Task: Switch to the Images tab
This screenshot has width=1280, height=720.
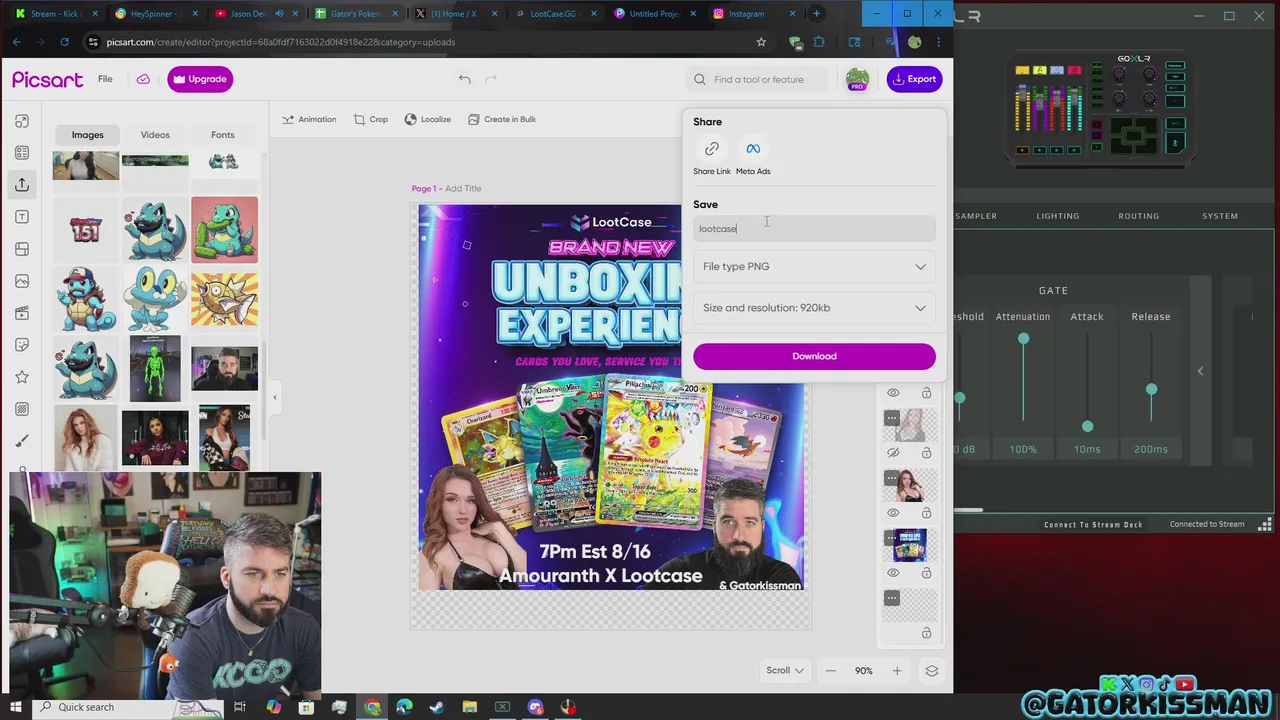Action: point(87,135)
